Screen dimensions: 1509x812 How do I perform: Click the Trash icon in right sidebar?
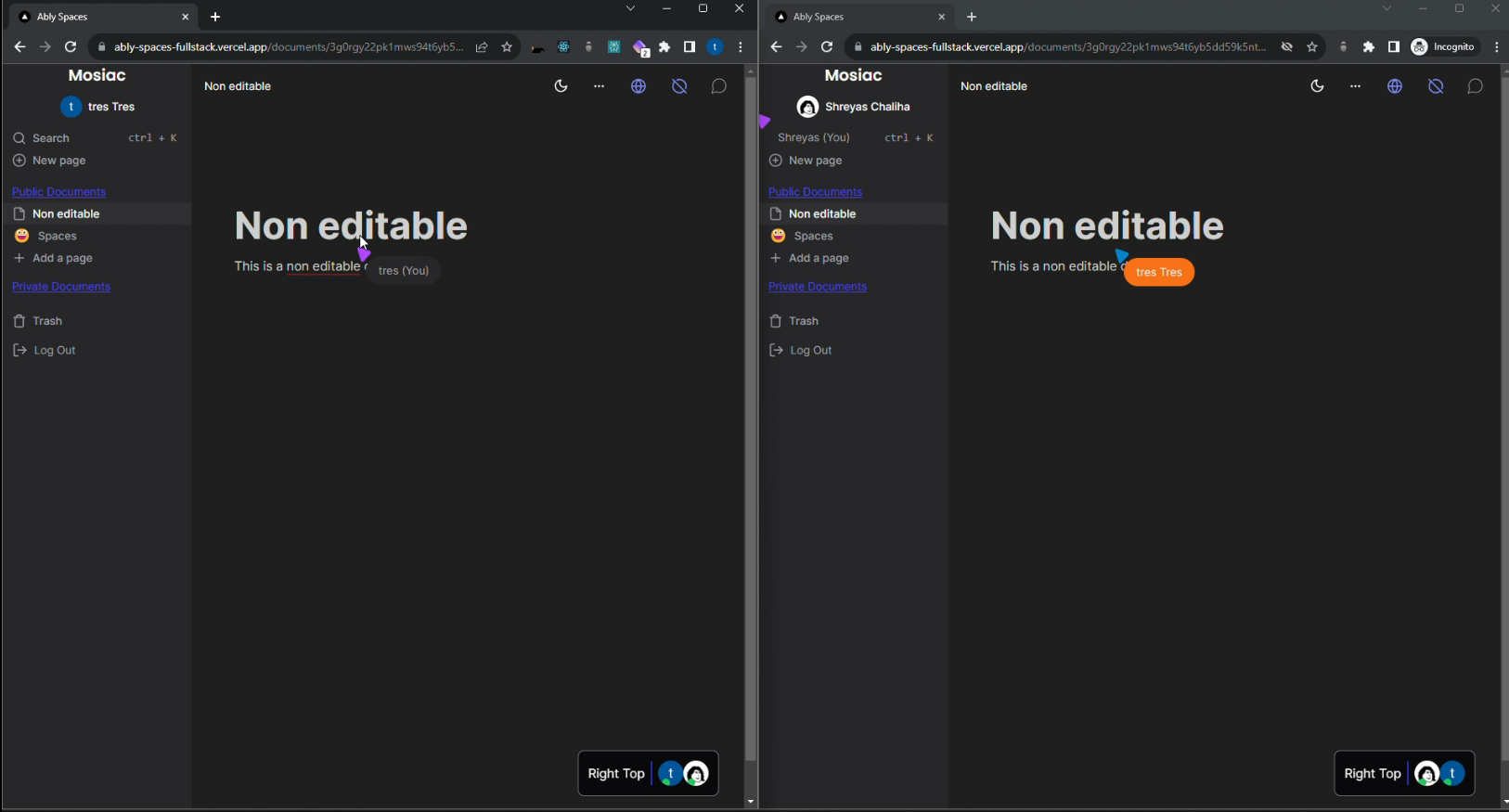point(776,321)
